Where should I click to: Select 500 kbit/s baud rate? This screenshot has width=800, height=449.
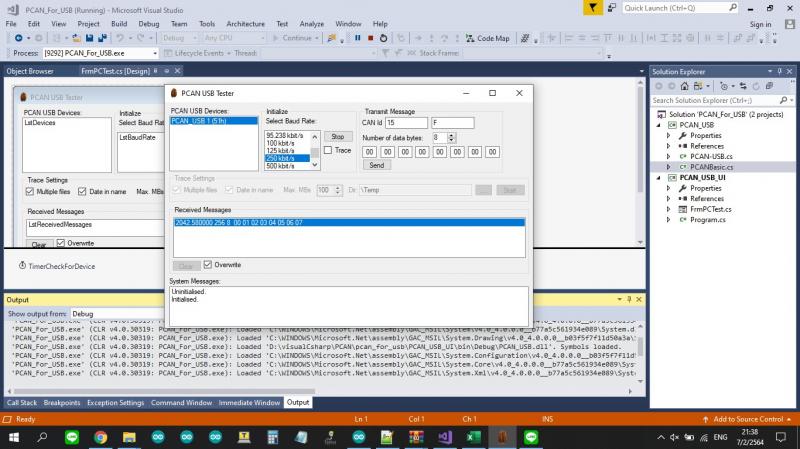(280, 166)
